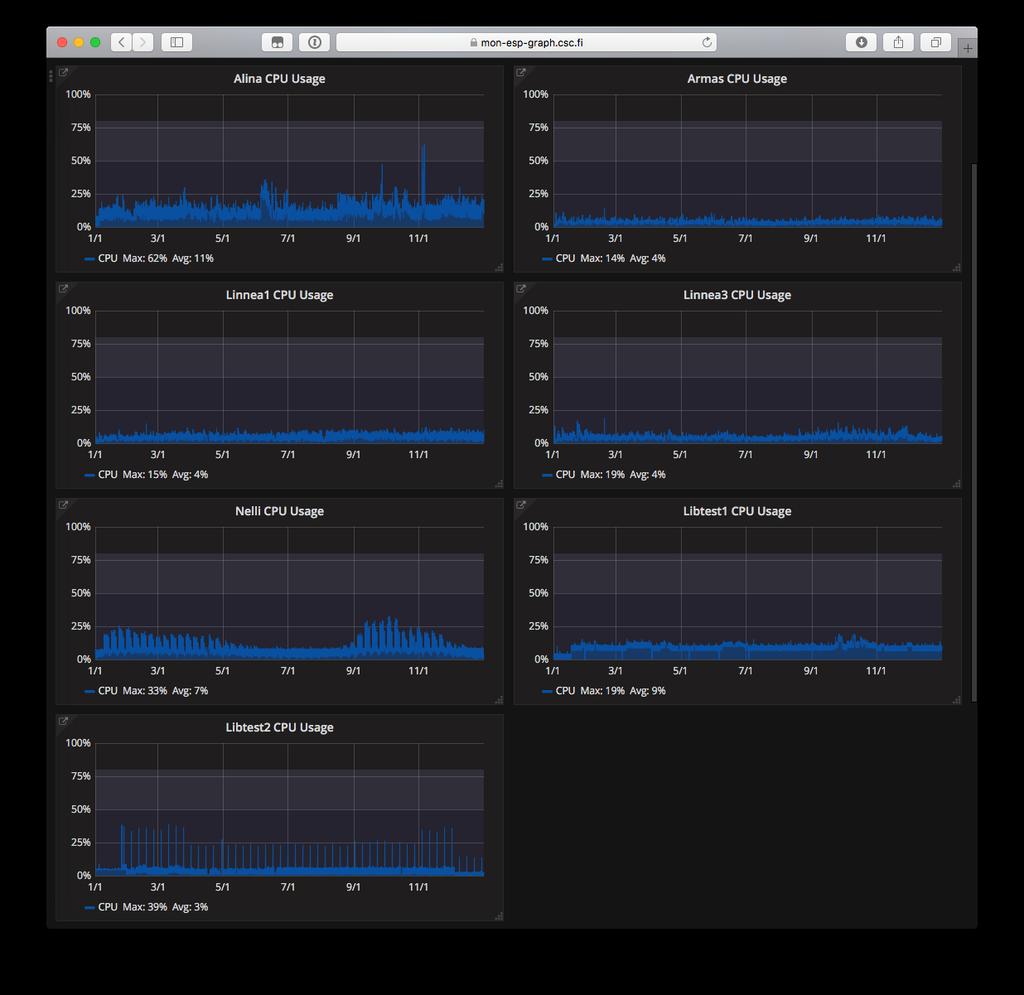Click the resize handle corner of Alina panel
Image resolution: width=1024 pixels, height=995 pixels.
(499, 268)
